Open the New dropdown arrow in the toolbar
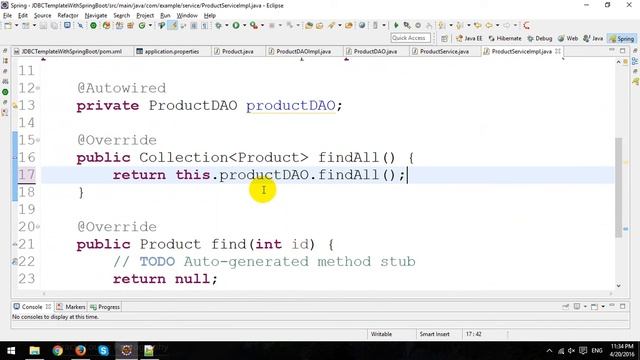This screenshot has height=360, width=640. pos(16,25)
